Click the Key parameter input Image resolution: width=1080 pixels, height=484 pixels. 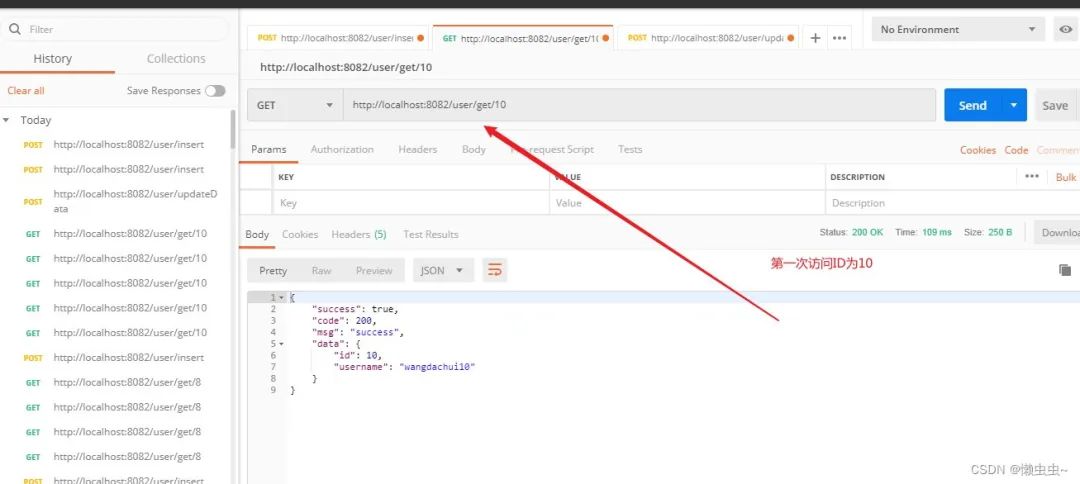pos(411,203)
